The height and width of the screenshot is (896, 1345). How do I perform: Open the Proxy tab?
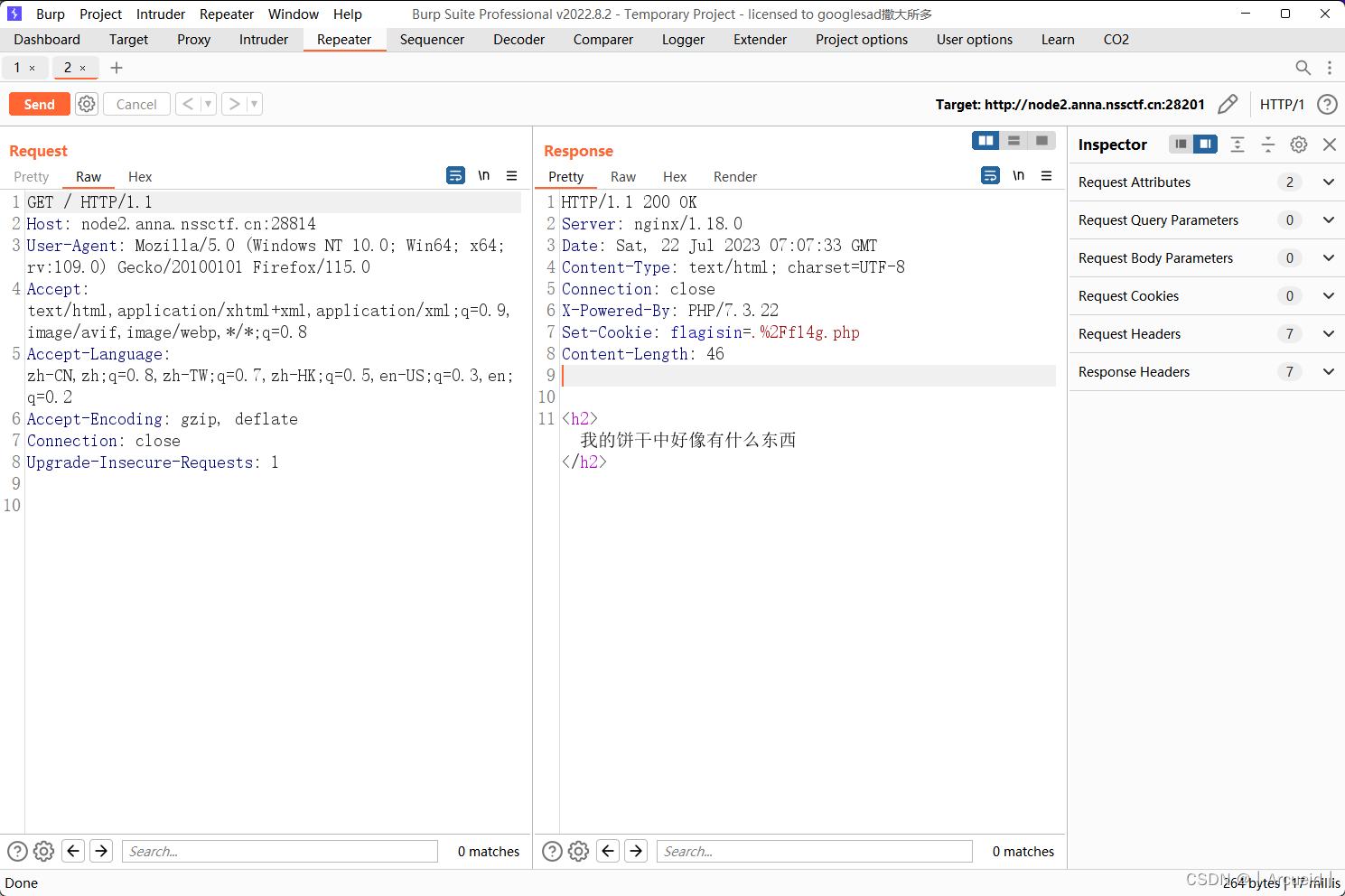tap(193, 40)
